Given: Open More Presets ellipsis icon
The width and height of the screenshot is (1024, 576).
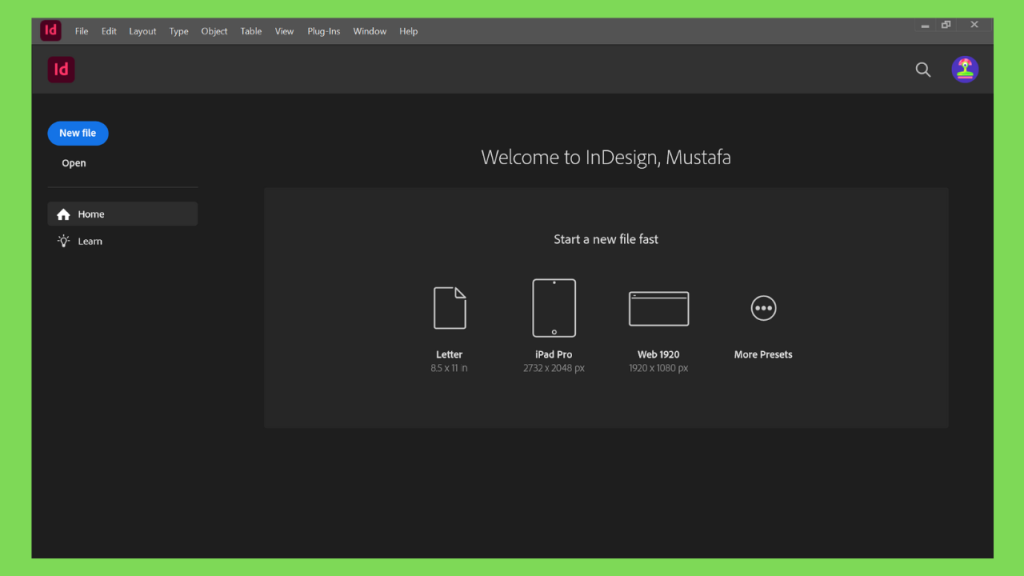Looking at the screenshot, I should point(763,308).
